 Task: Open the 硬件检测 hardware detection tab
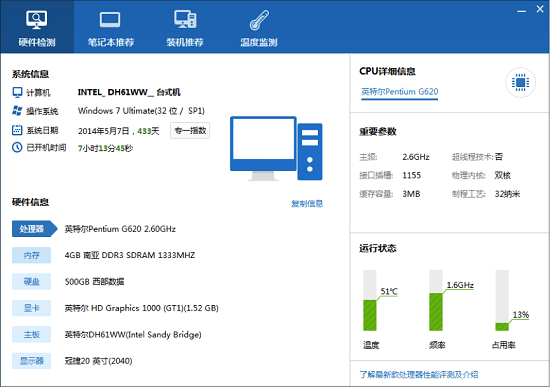tap(37, 27)
